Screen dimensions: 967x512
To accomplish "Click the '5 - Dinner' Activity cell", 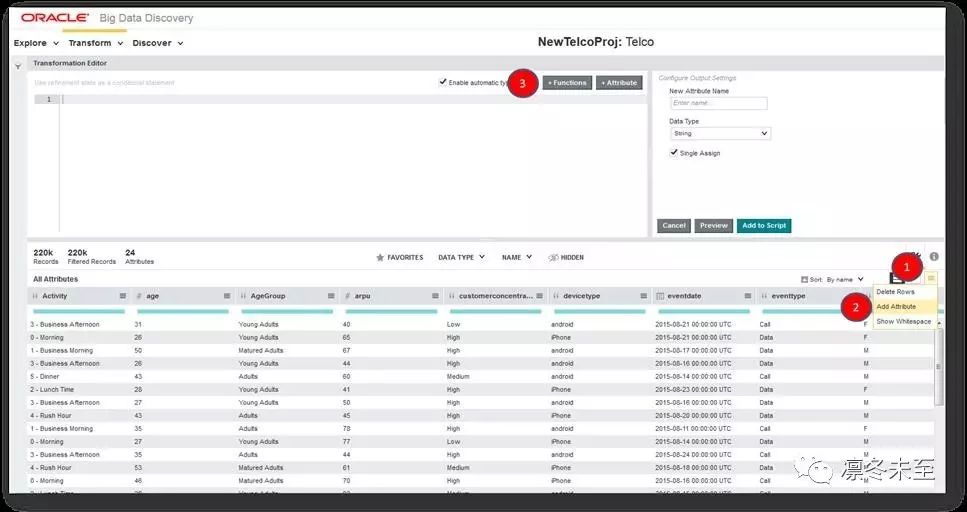I will point(45,376).
